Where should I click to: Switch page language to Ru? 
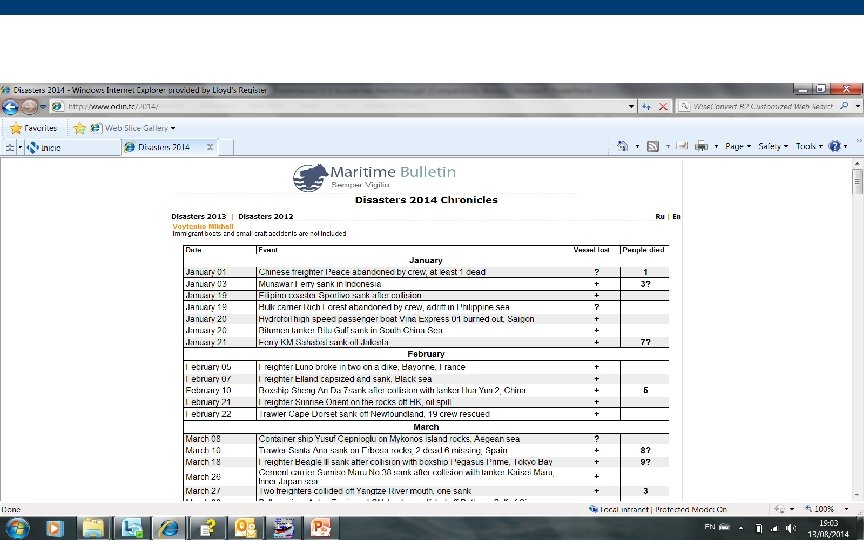660,217
